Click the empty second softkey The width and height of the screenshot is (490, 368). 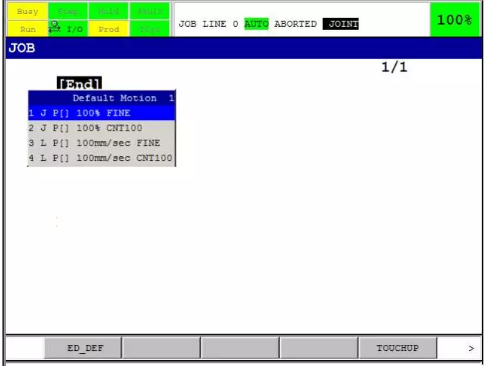point(161,348)
